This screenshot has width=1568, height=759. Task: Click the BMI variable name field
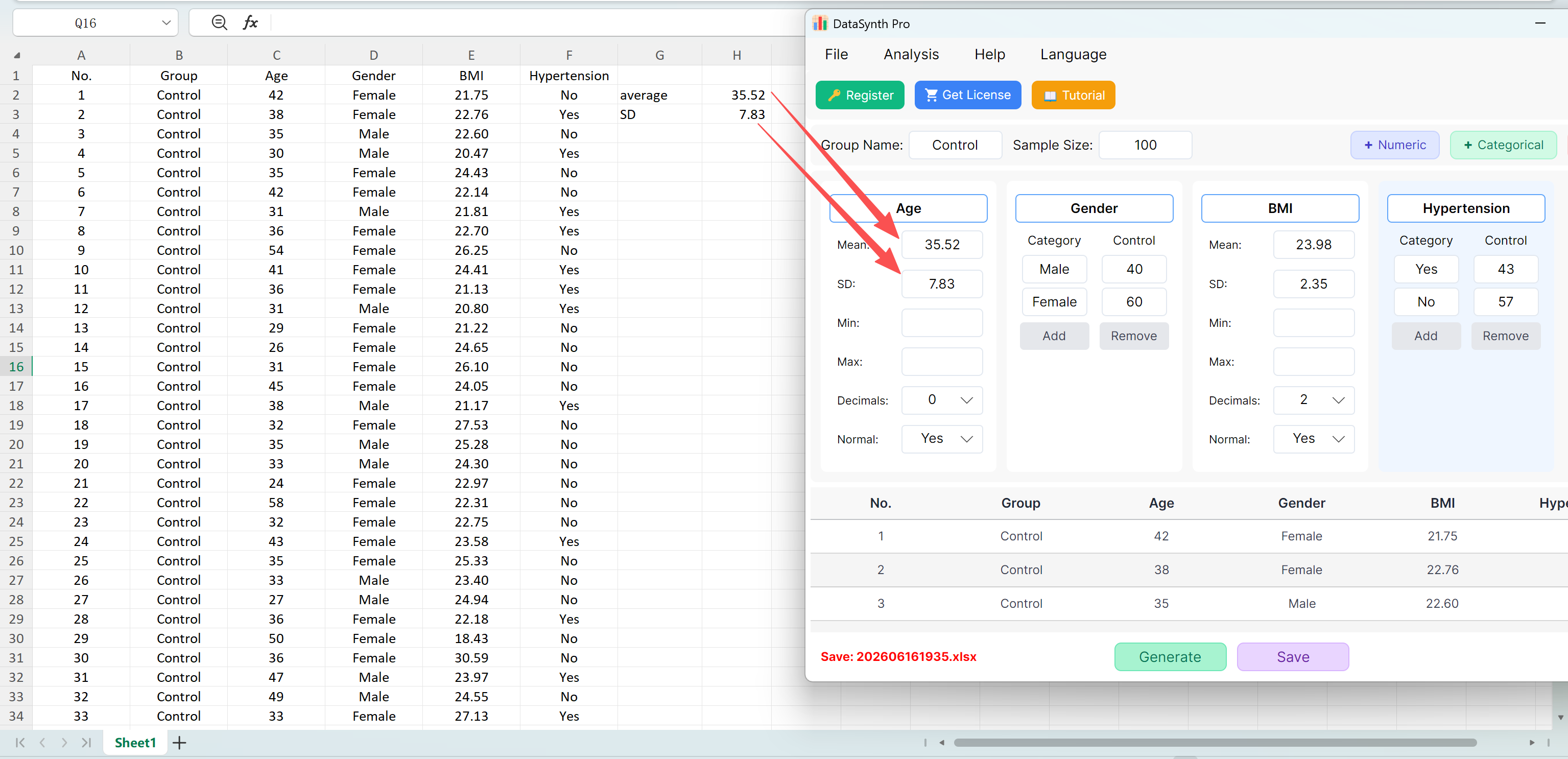(1280, 208)
